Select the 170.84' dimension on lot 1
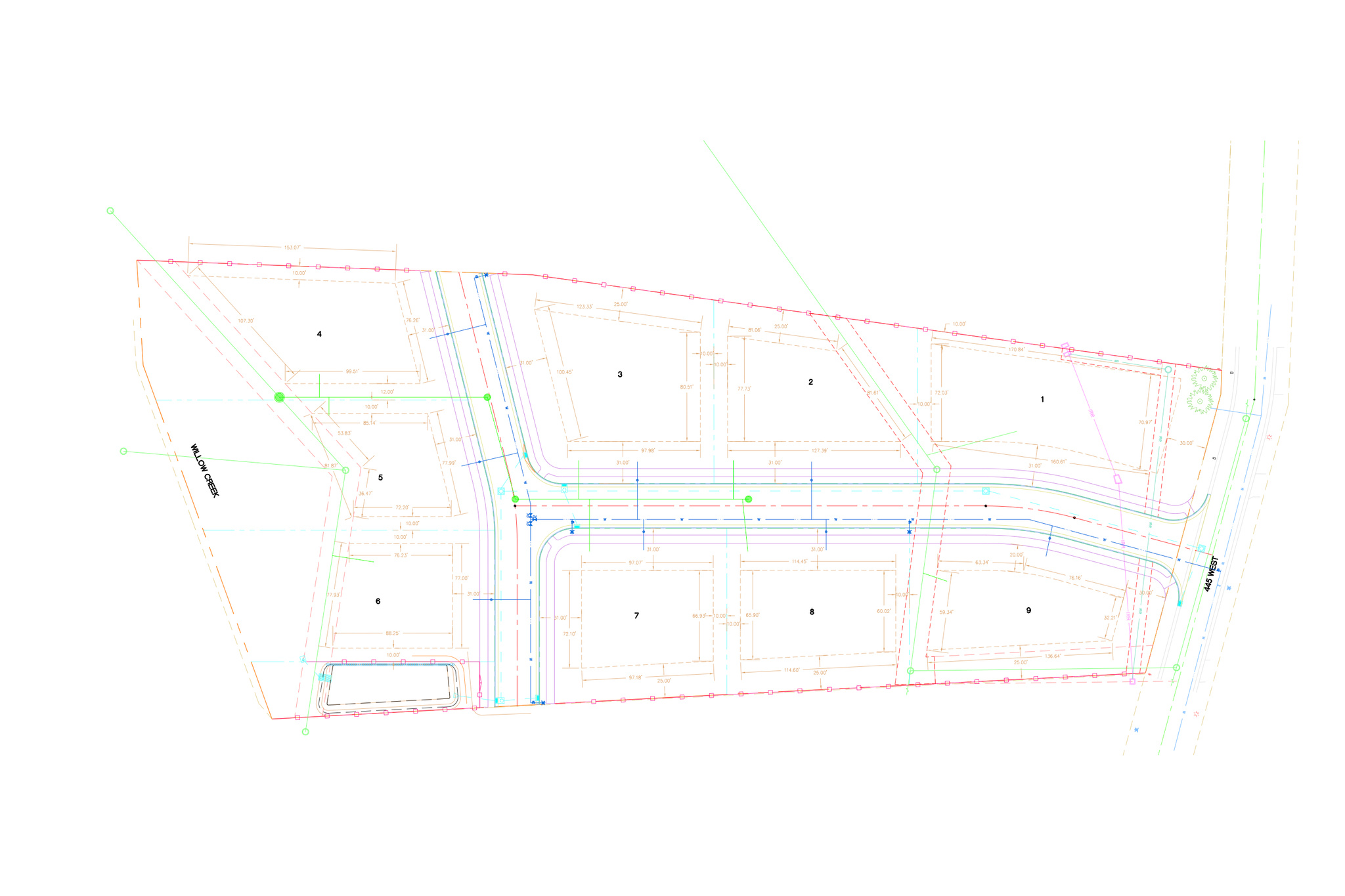1345x896 pixels. tap(1017, 349)
